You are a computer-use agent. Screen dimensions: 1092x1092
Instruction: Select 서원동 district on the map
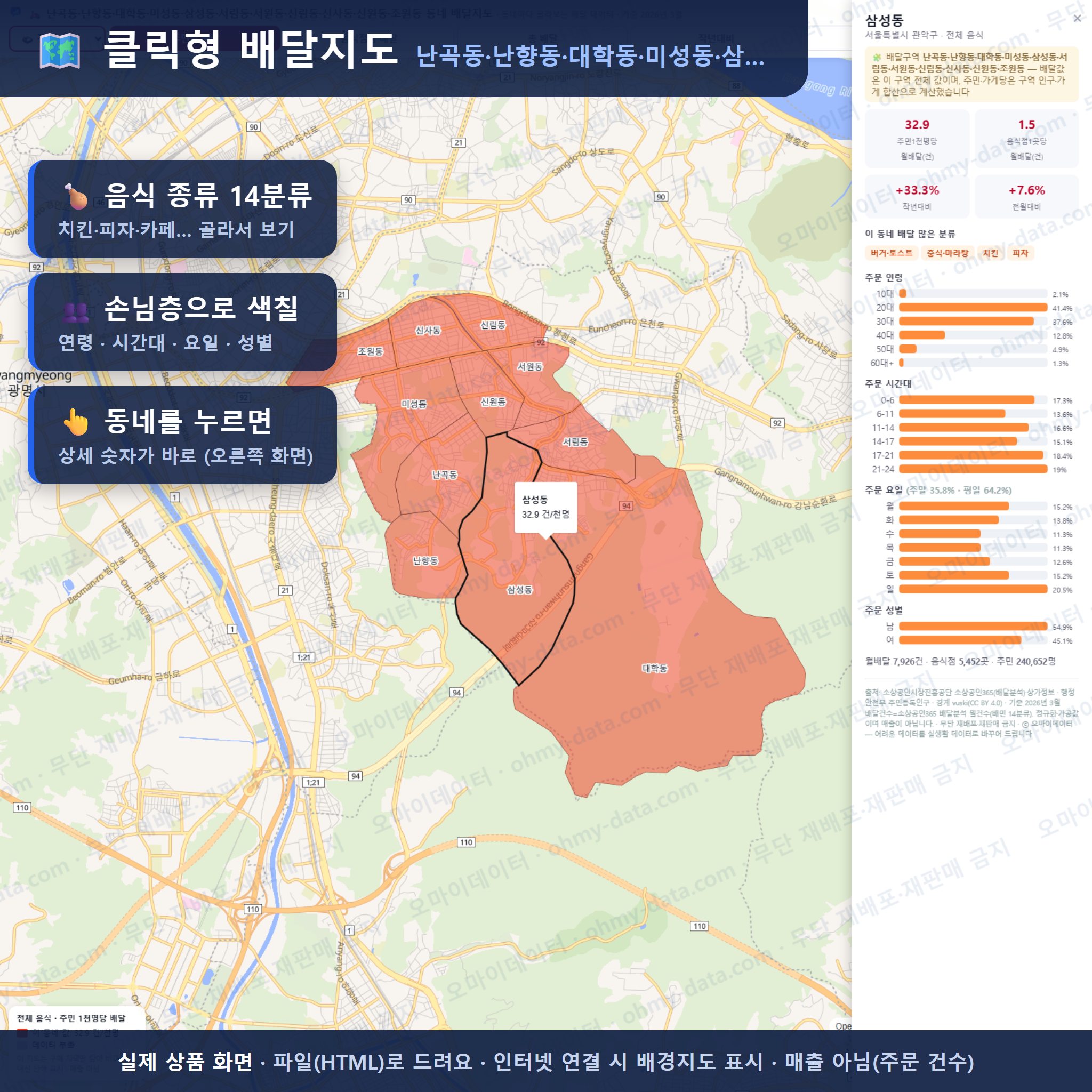coord(529,366)
